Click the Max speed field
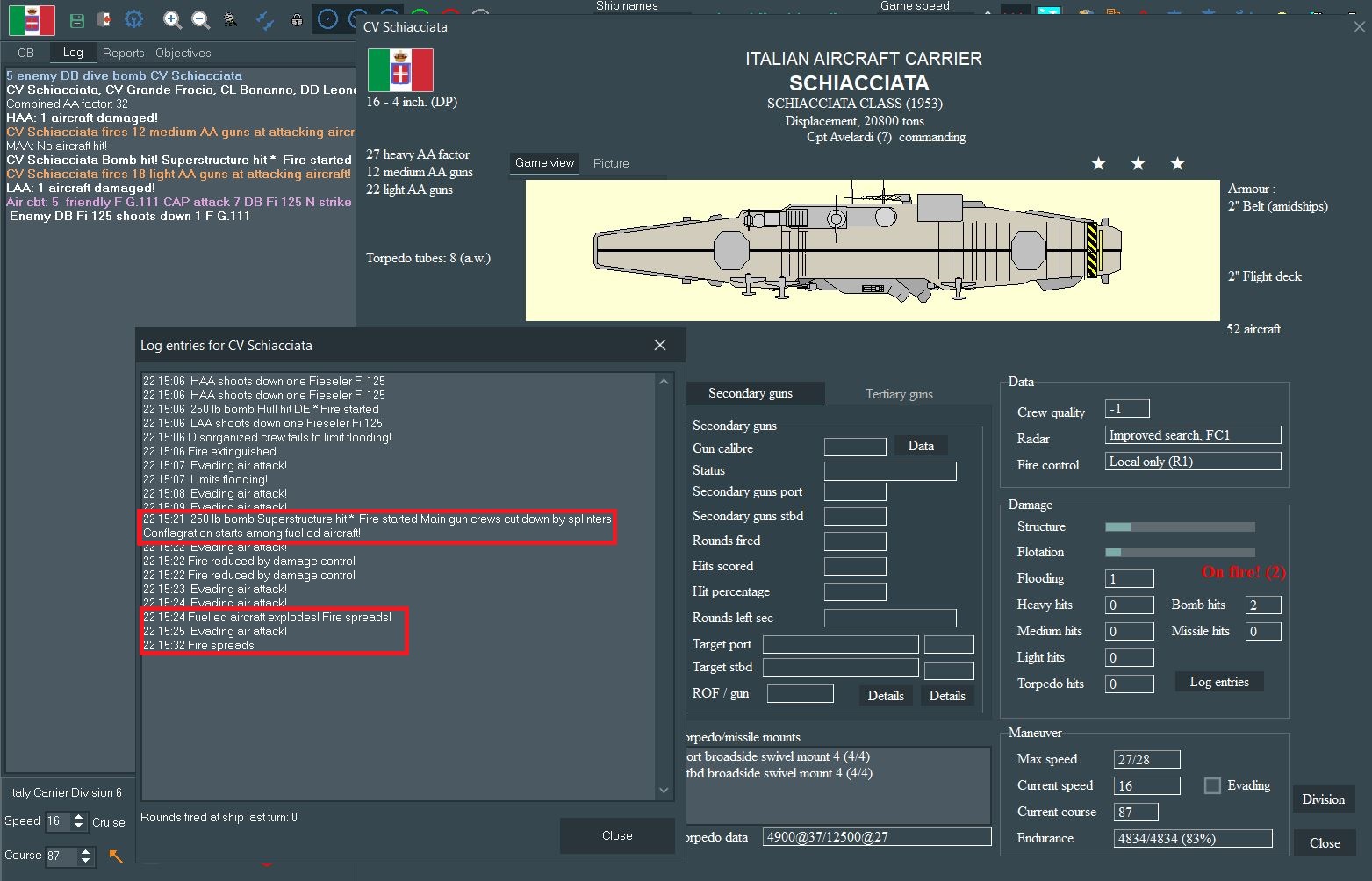 (x=1146, y=759)
